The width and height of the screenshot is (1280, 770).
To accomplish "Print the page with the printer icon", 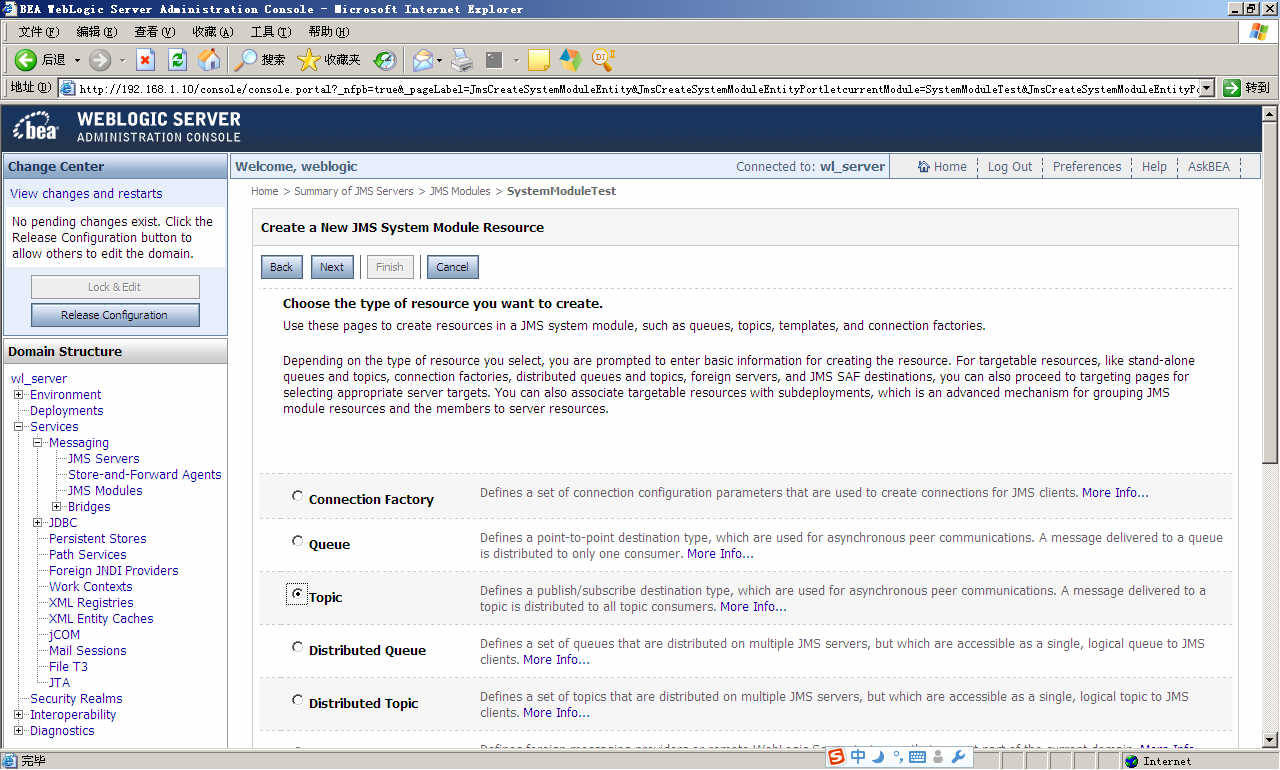I will 461,60.
